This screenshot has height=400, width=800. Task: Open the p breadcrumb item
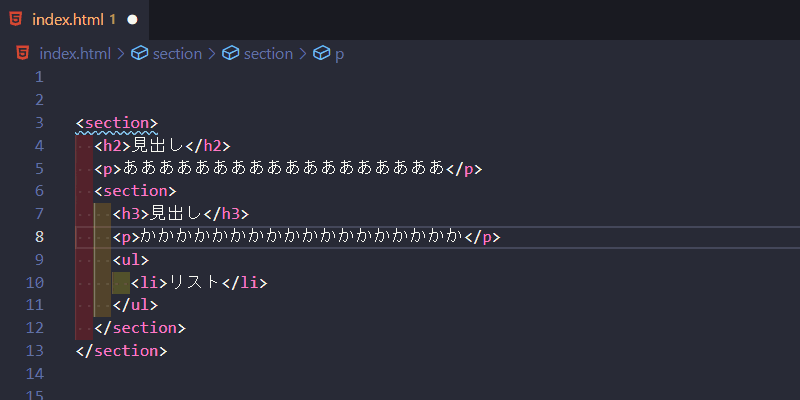coord(339,55)
